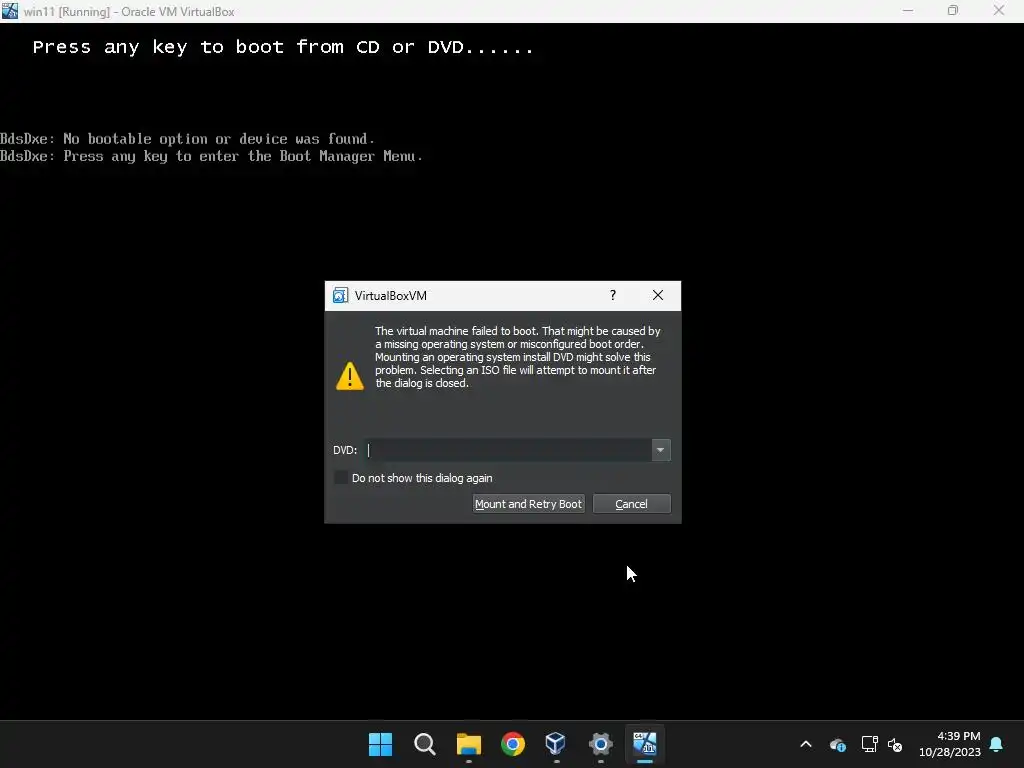Expand the DVD dropdown arrow
This screenshot has width=1024, height=768.
click(661, 450)
